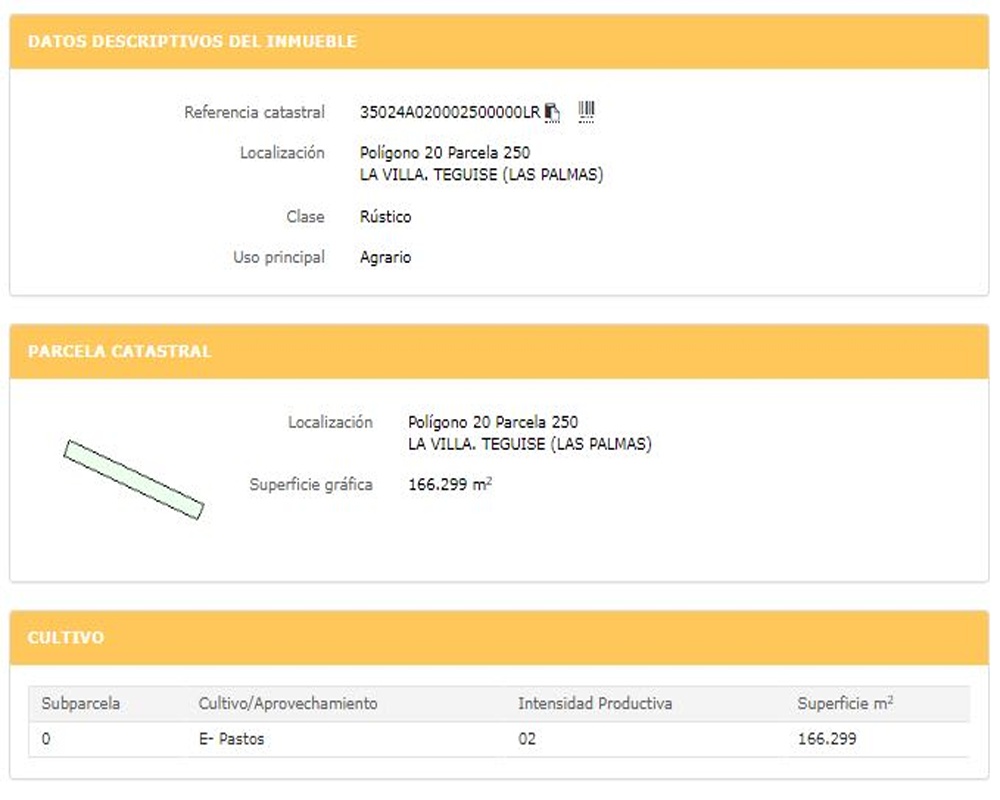Click 'LA VILLA. TEGUISE (LAS PALMAS)' in the parcel section
The height and width of the screenshot is (800, 1000).
pyautogui.click(x=530, y=444)
